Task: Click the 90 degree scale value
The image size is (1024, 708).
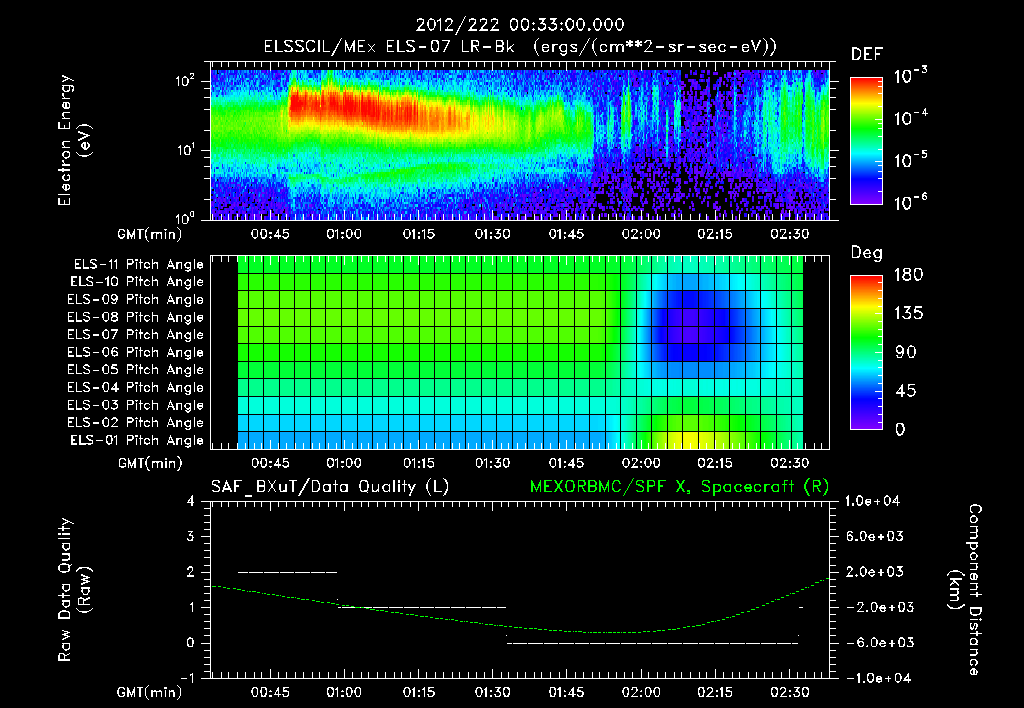Action: 905,352
